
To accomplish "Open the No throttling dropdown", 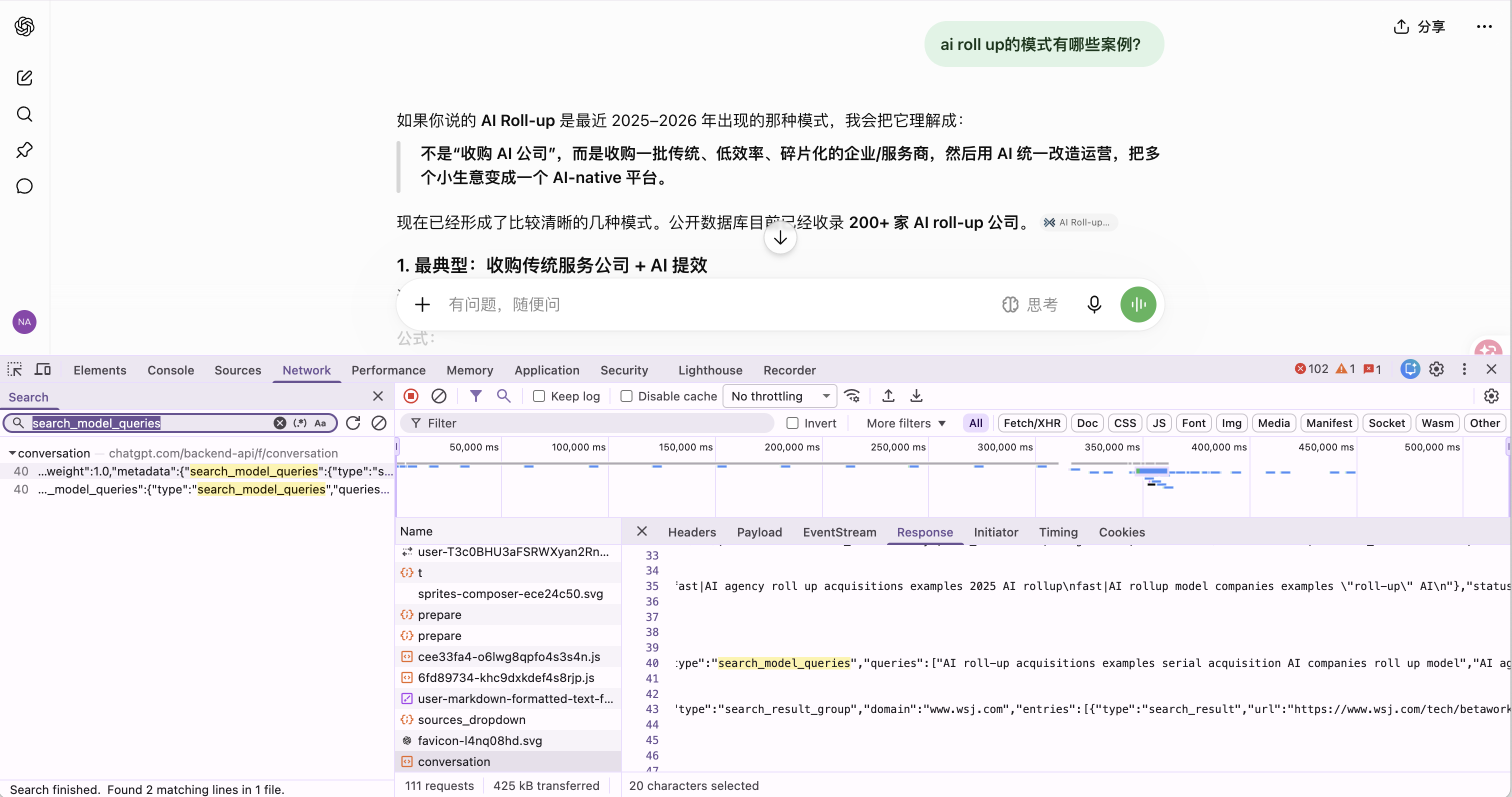I will tap(779, 396).
